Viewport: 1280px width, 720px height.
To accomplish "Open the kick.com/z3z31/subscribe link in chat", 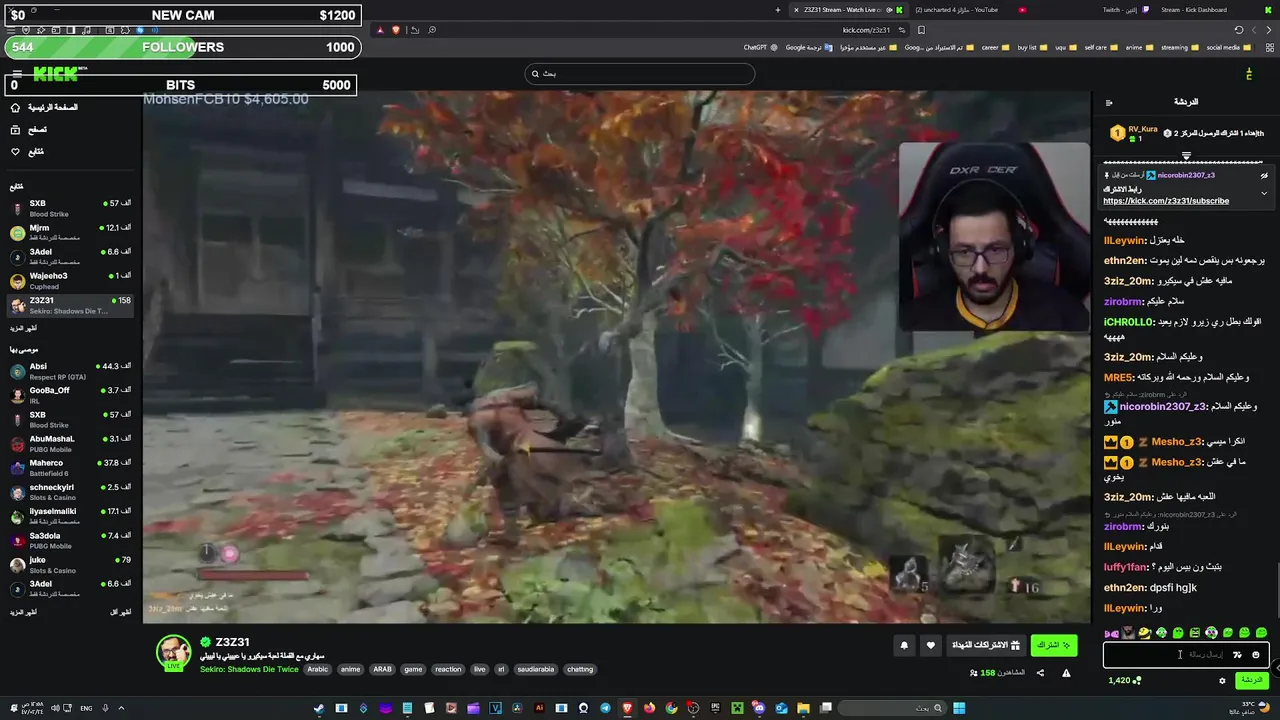I will [x=1166, y=201].
